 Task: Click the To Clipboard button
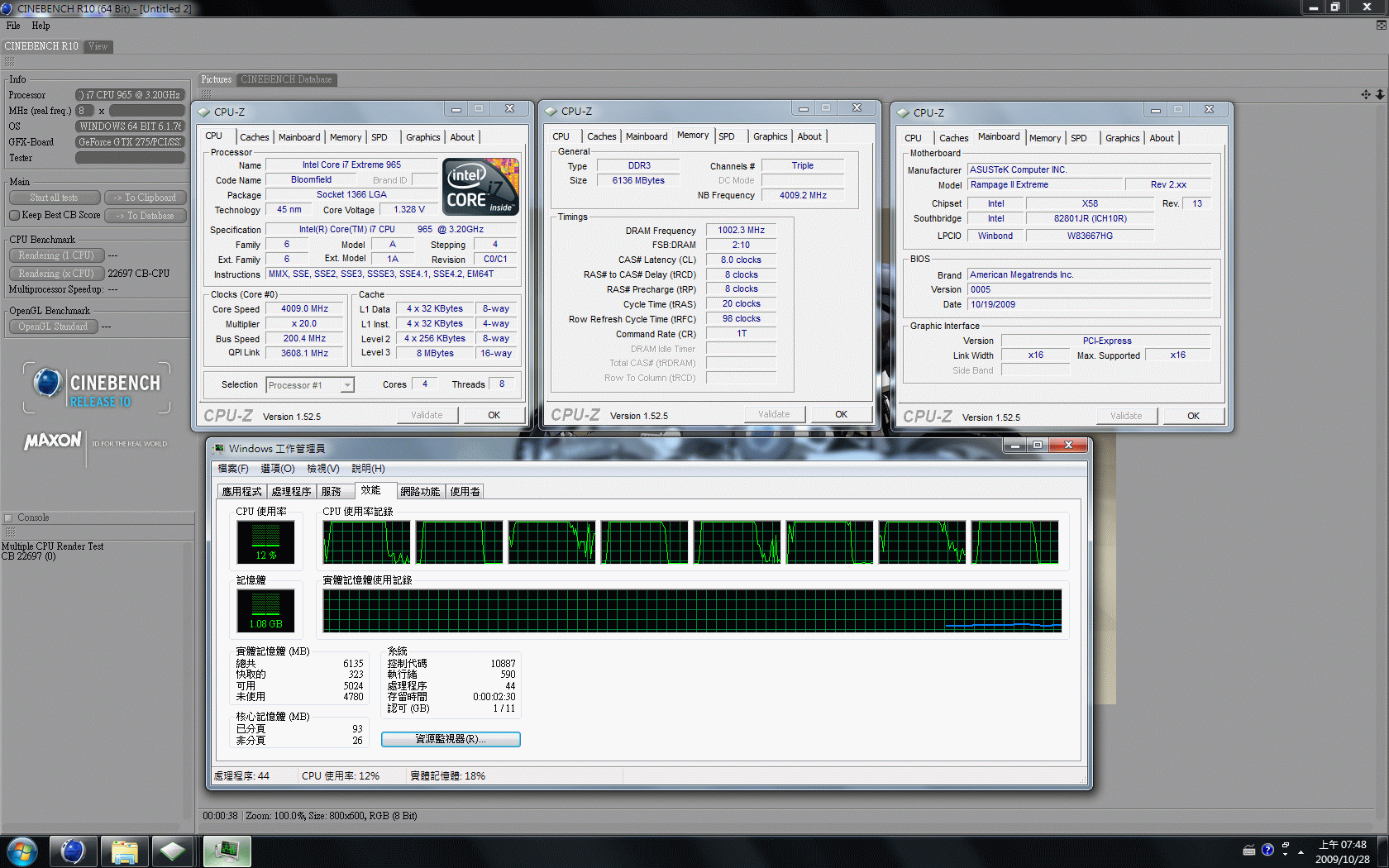pos(145,198)
